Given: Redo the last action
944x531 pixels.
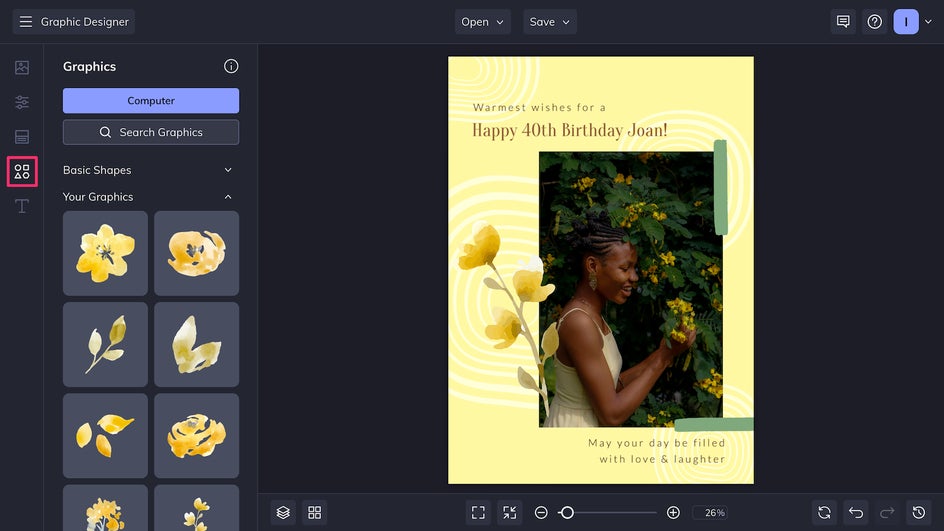Looking at the screenshot, I should [x=887, y=512].
